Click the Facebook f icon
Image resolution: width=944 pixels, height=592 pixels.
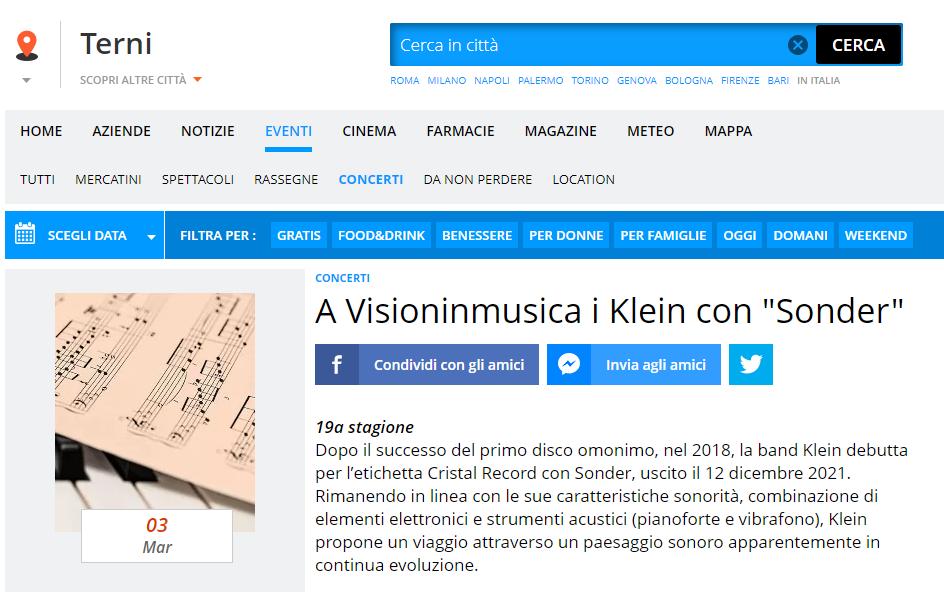337,364
